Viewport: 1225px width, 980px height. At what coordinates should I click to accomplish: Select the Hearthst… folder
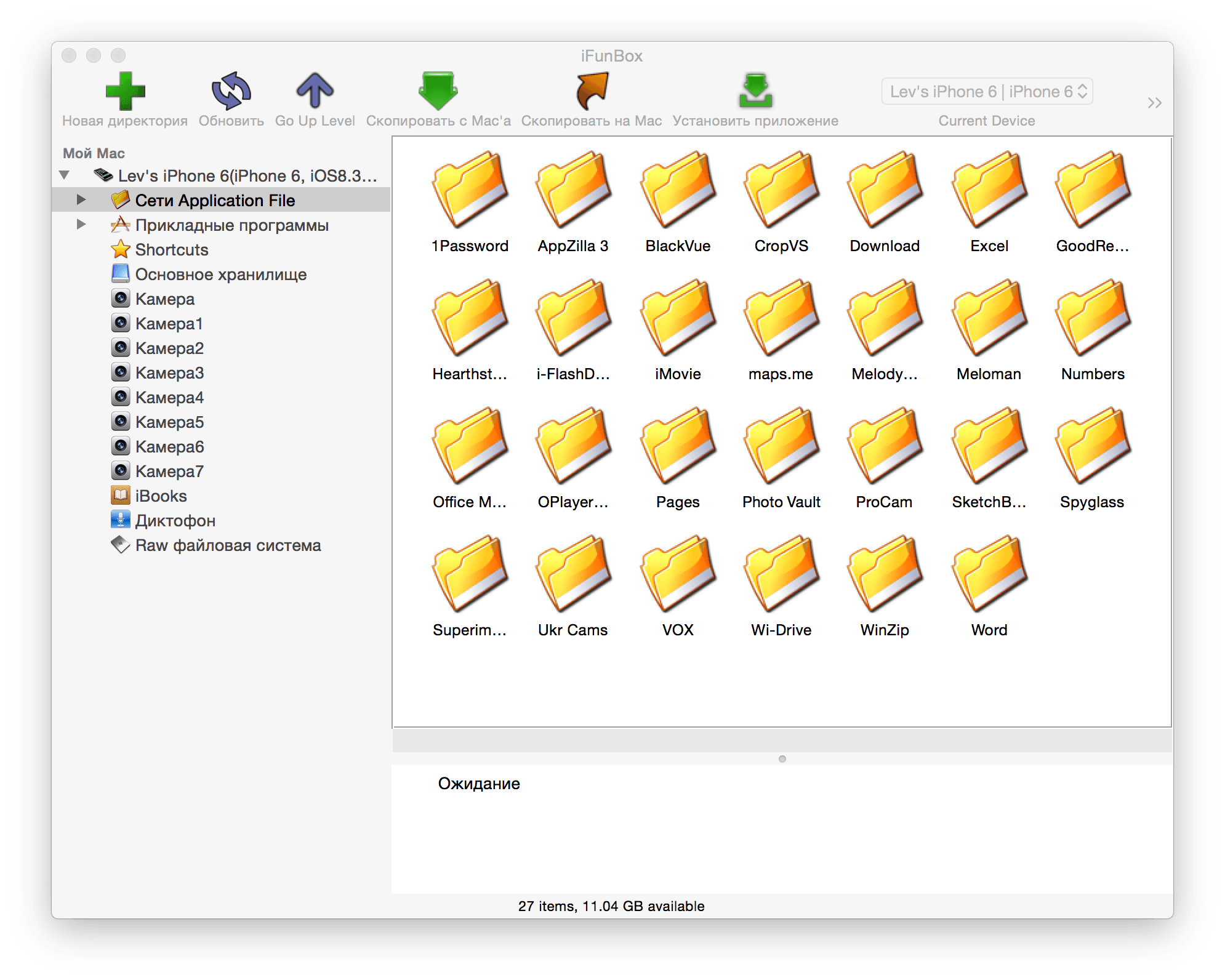pyautogui.click(x=470, y=331)
